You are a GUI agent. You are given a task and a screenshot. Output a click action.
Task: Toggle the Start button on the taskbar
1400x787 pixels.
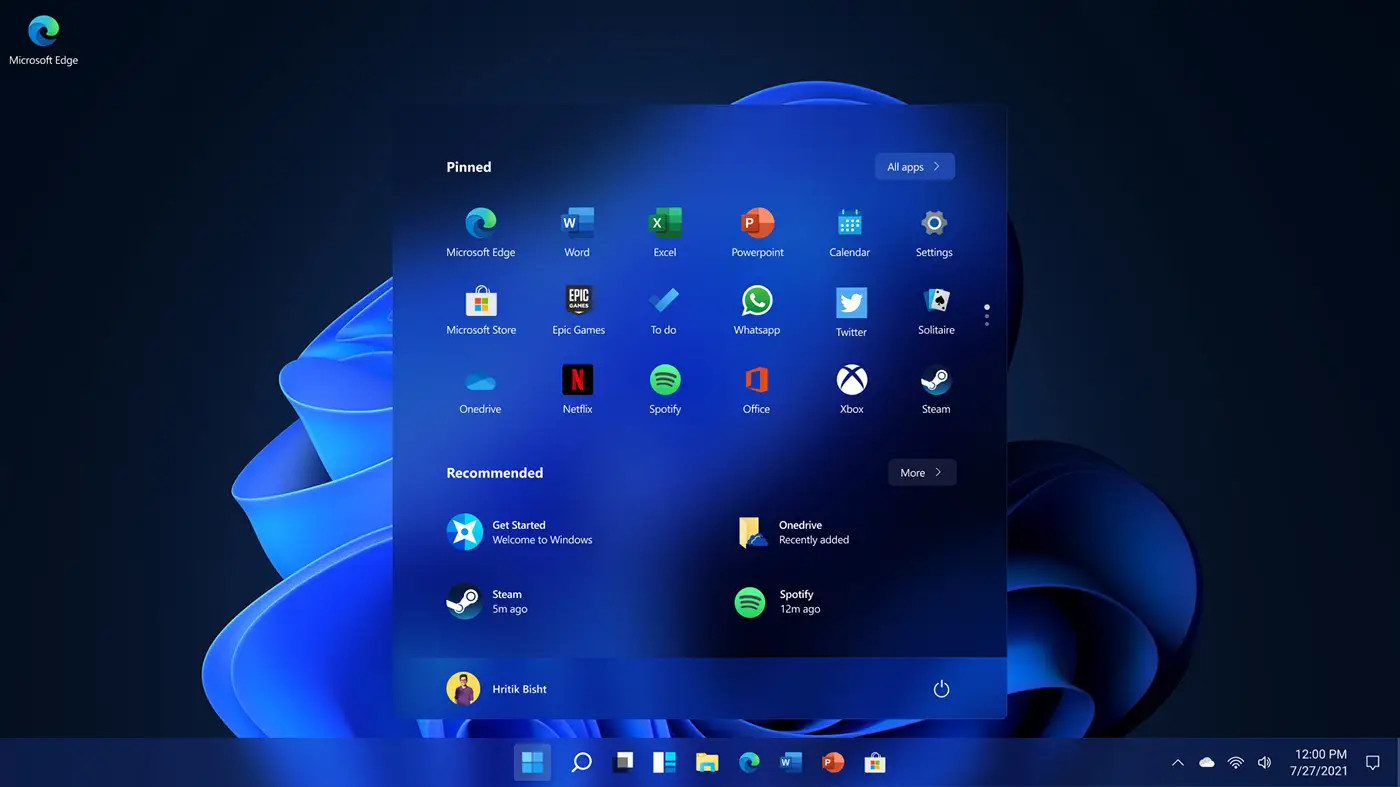[x=532, y=763]
